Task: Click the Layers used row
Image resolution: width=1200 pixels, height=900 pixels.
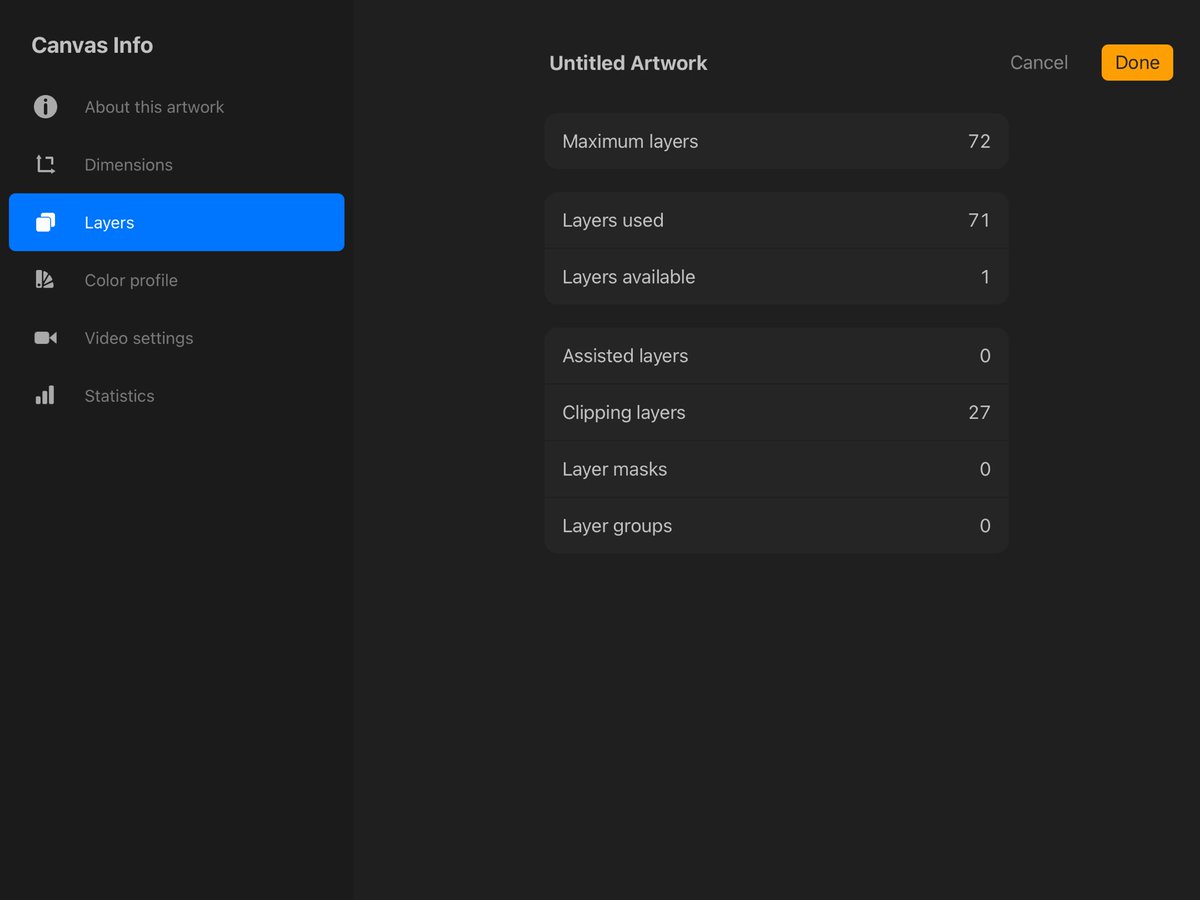Action: click(x=776, y=220)
